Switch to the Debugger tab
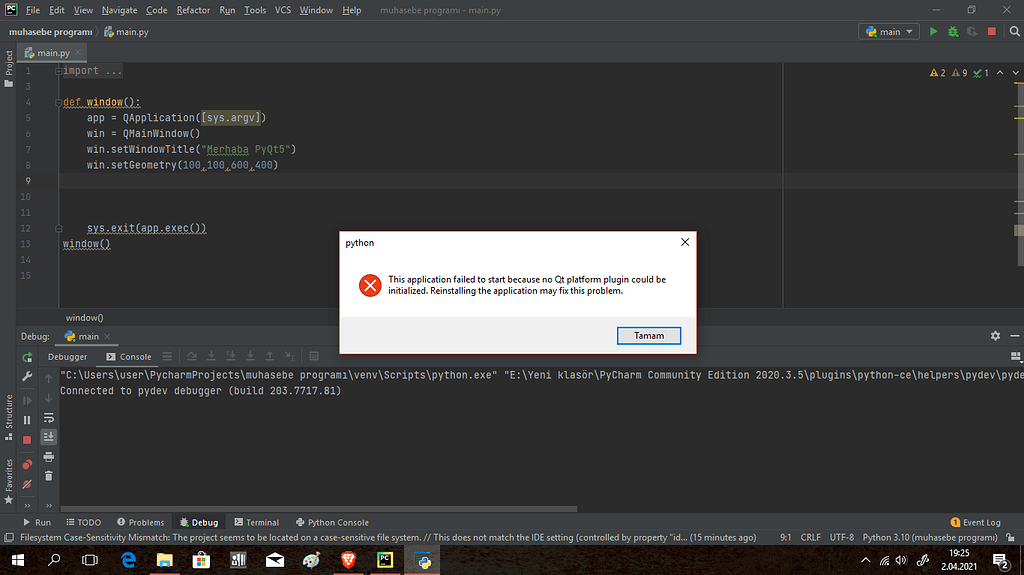This screenshot has width=1024, height=575. coord(68,357)
